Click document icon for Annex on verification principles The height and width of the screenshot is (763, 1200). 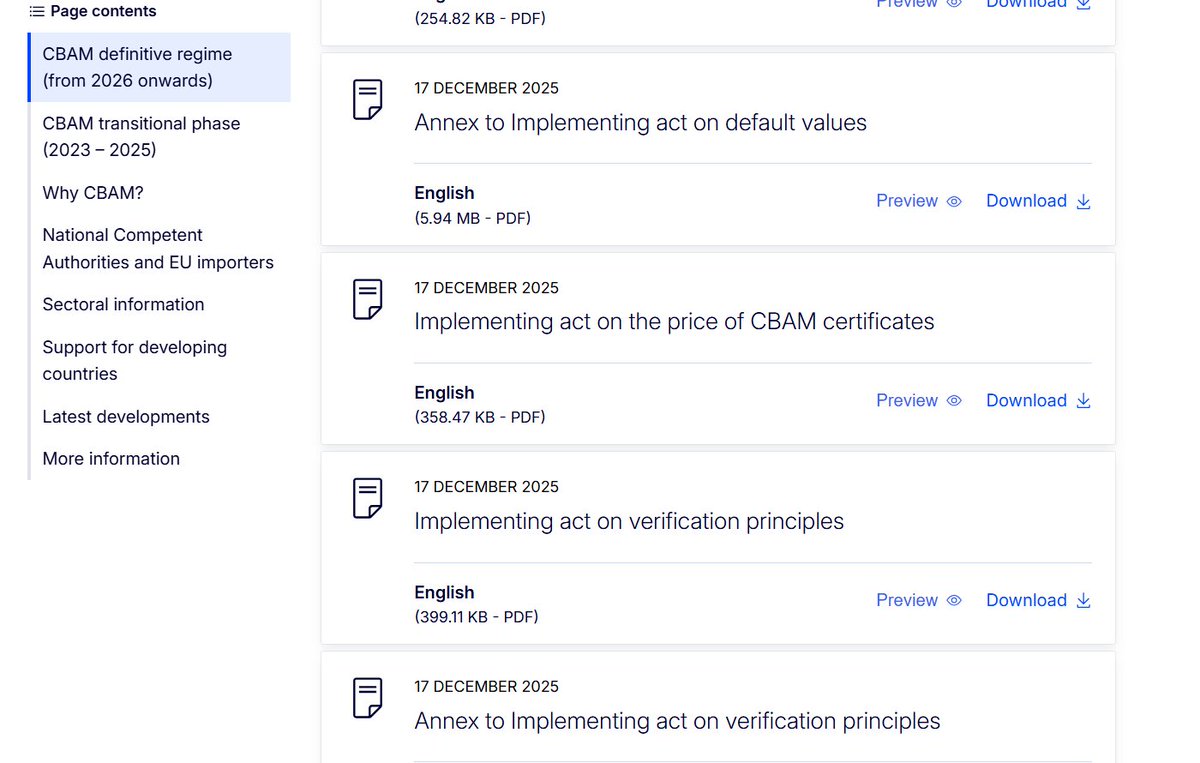(368, 698)
